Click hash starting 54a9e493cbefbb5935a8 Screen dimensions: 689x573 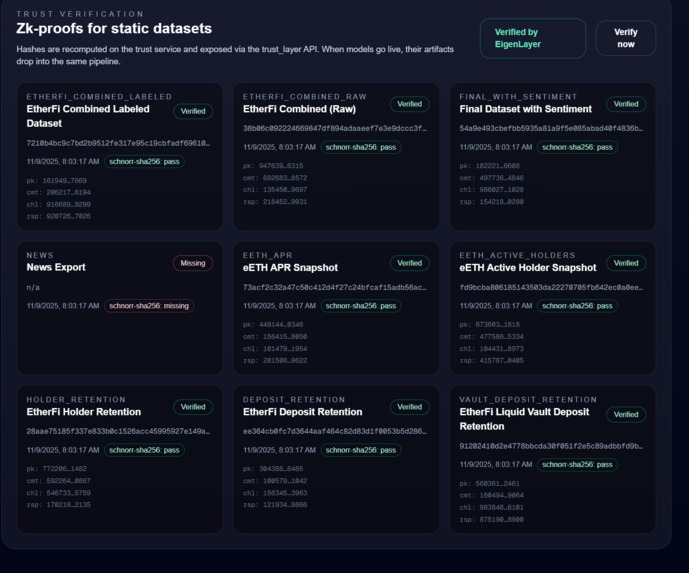click(x=551, y=128)
